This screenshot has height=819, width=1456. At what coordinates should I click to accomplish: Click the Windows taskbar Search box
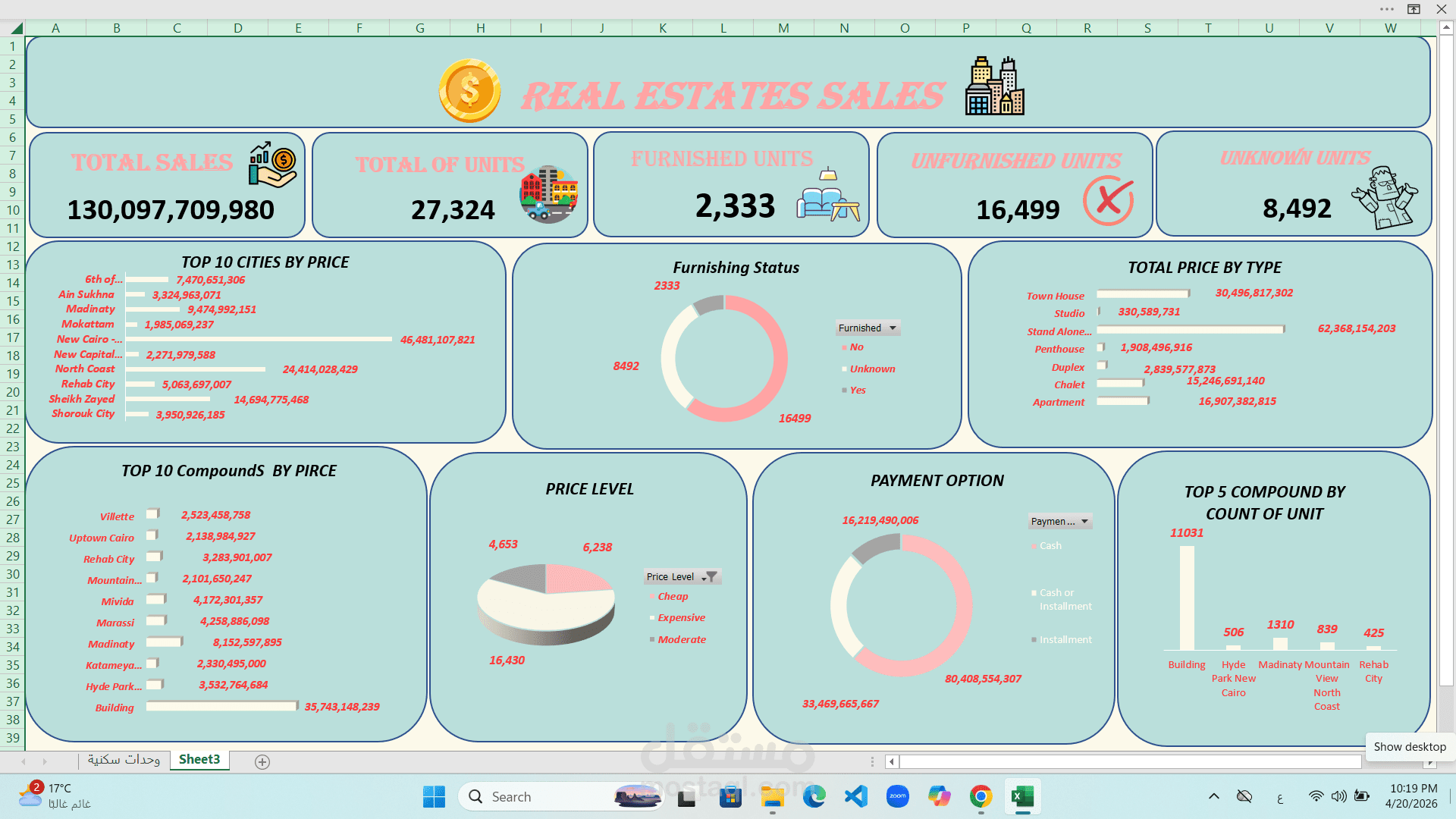click(561, 797)
